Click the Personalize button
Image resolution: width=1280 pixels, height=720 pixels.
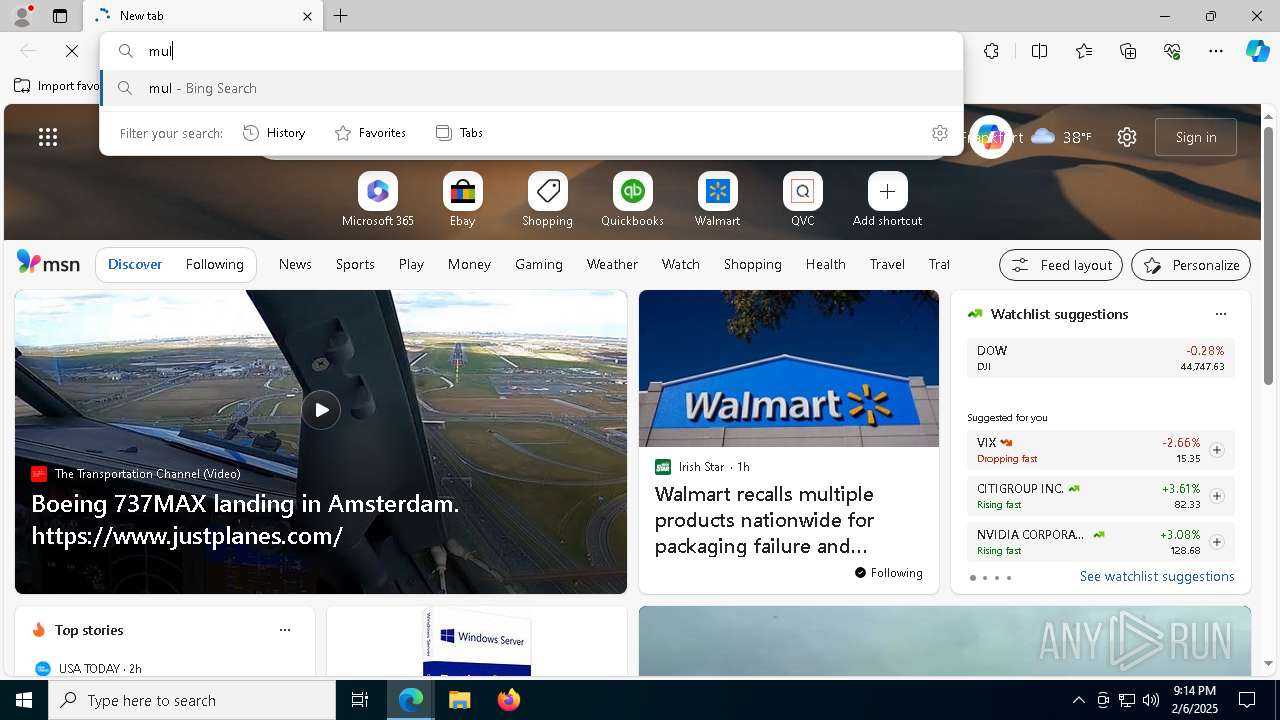point(1191,265)
